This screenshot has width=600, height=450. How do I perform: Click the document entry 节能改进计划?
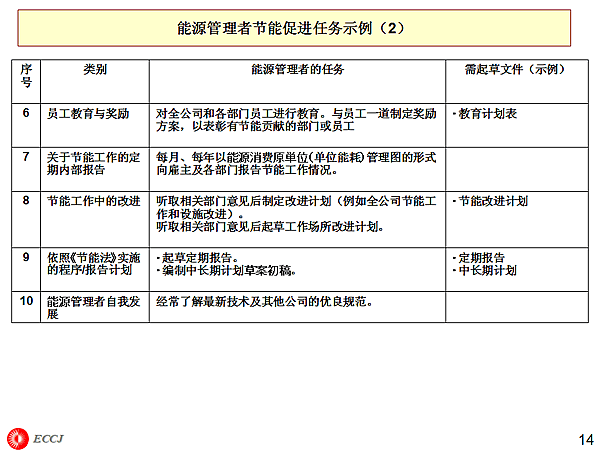(x=493, y=201)
